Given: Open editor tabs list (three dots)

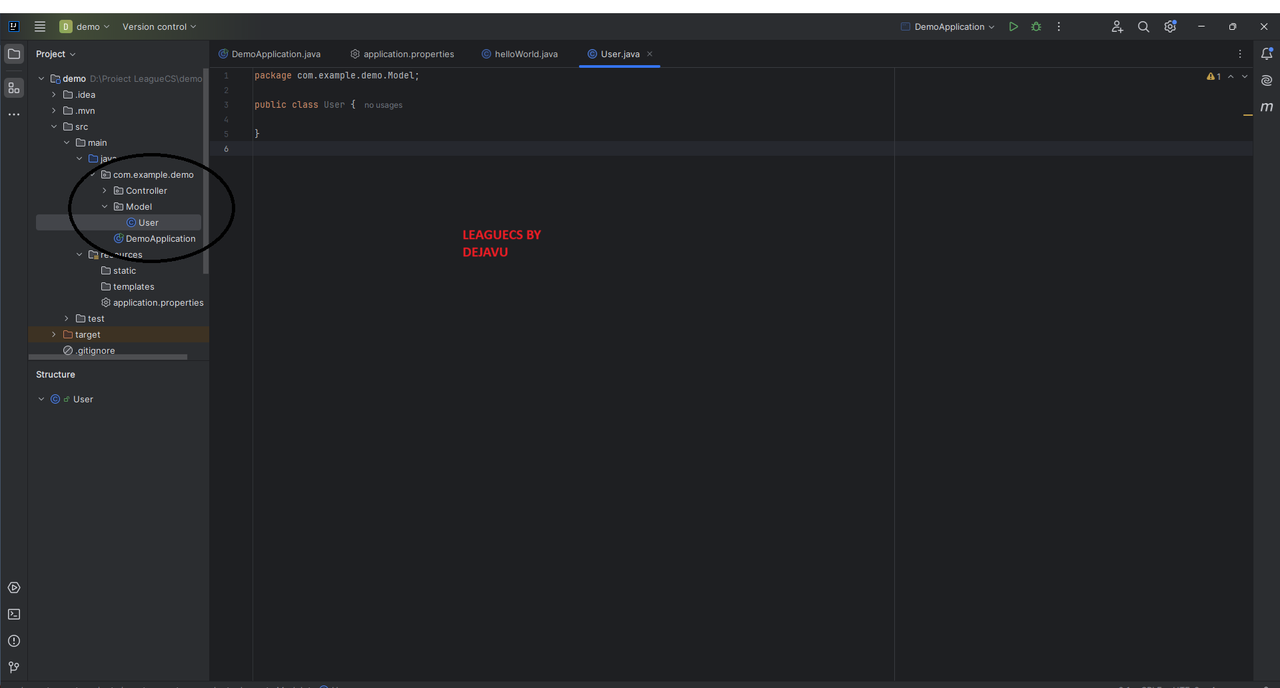Looking at the screenshot, I should tap(1240, 54).
